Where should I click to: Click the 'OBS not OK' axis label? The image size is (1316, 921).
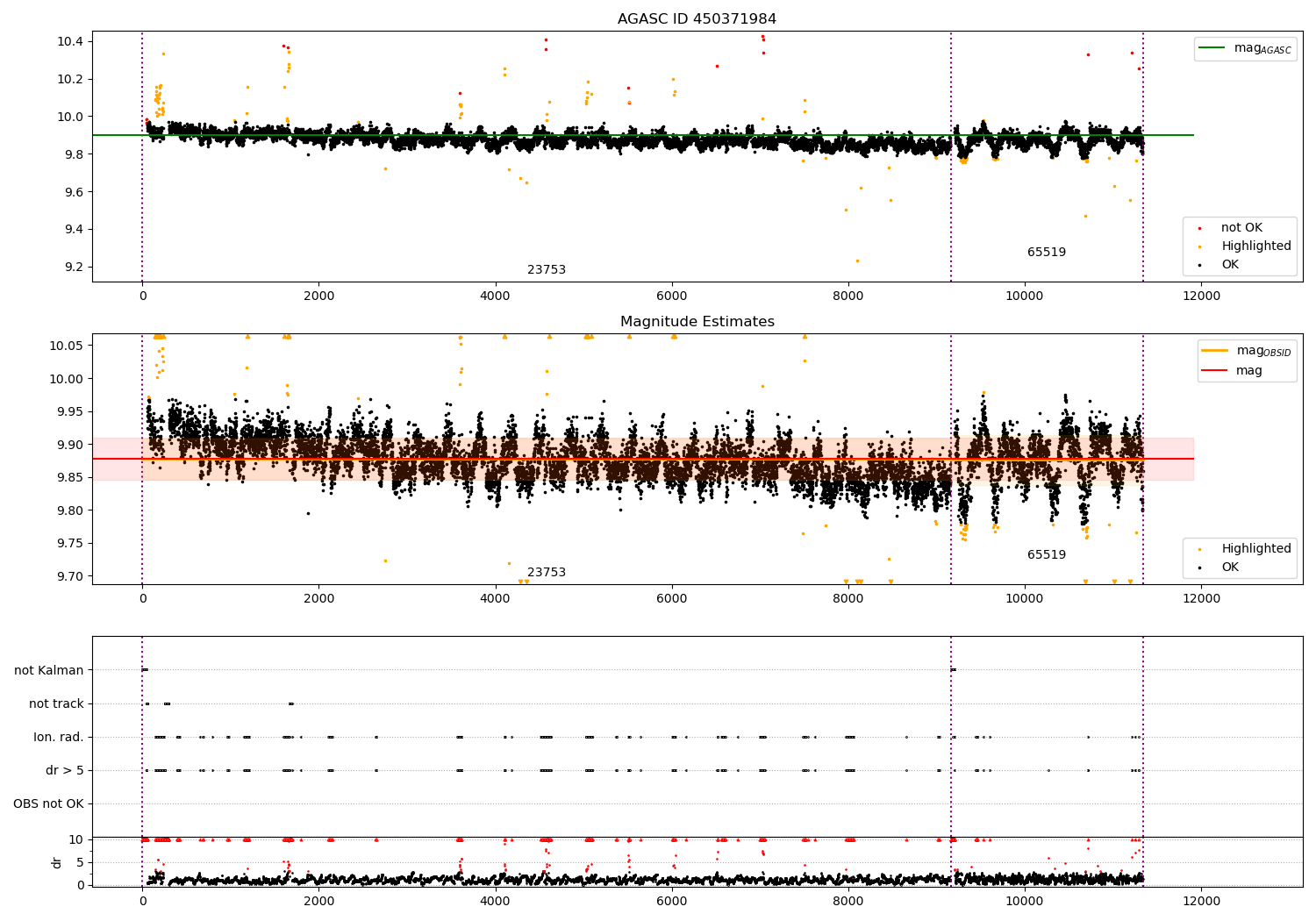point(48,803)
